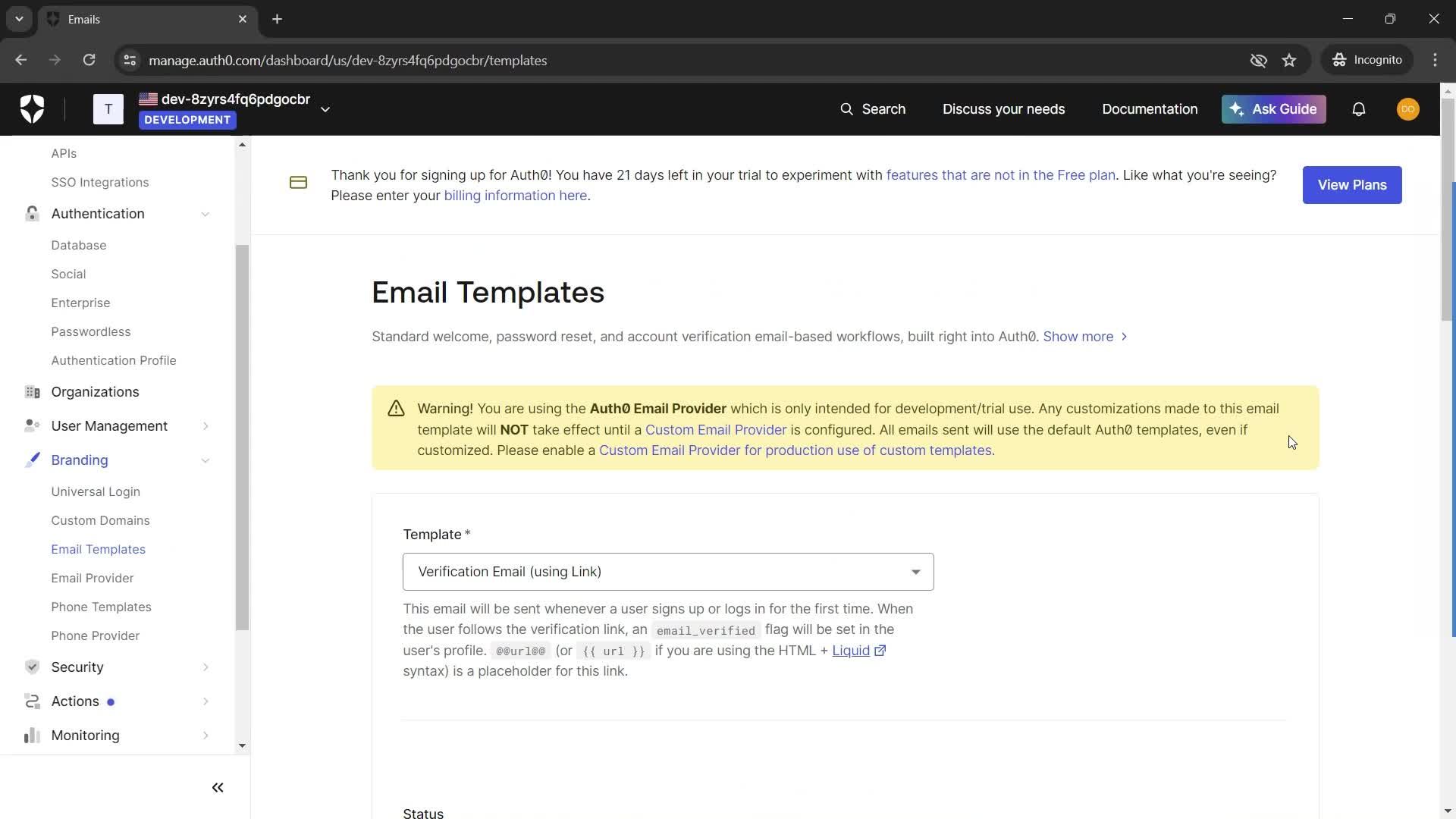Viewport: 1456px width, 819px height.
Task: Click the search magnifier icon
Action: 846,109
